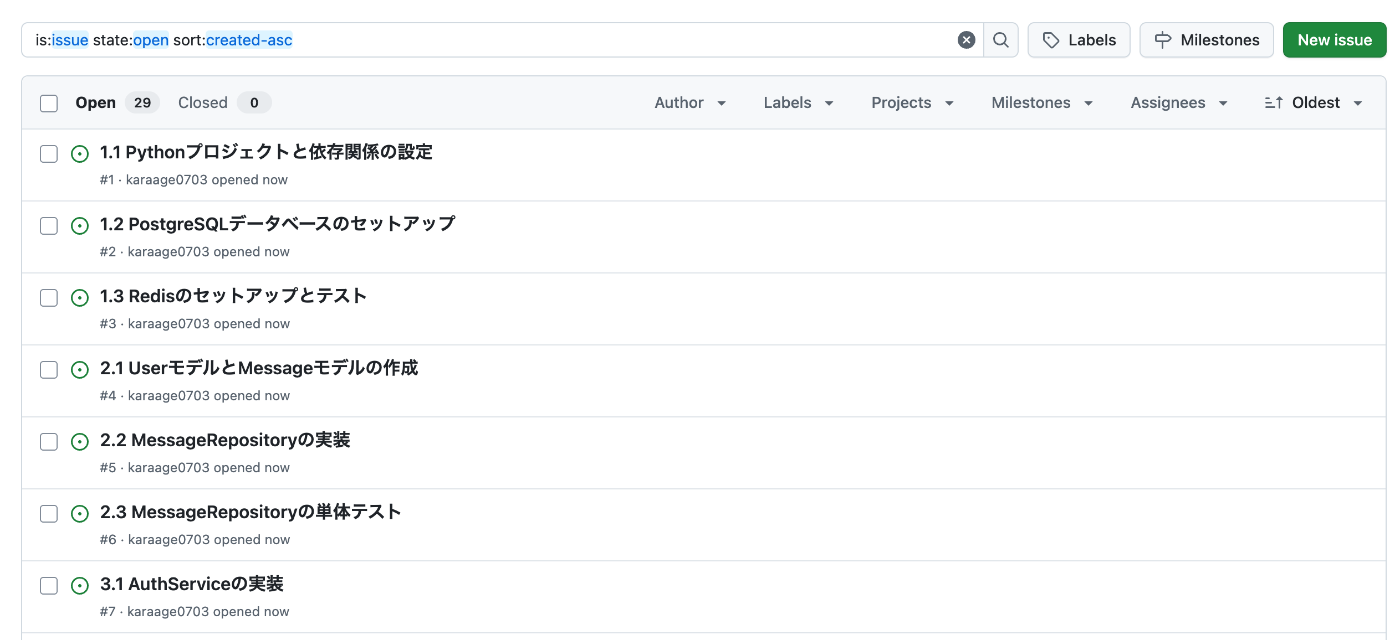1400x640 pixels.
Task: Click "opened now" text on issue #6
Action: click(252, 540)
